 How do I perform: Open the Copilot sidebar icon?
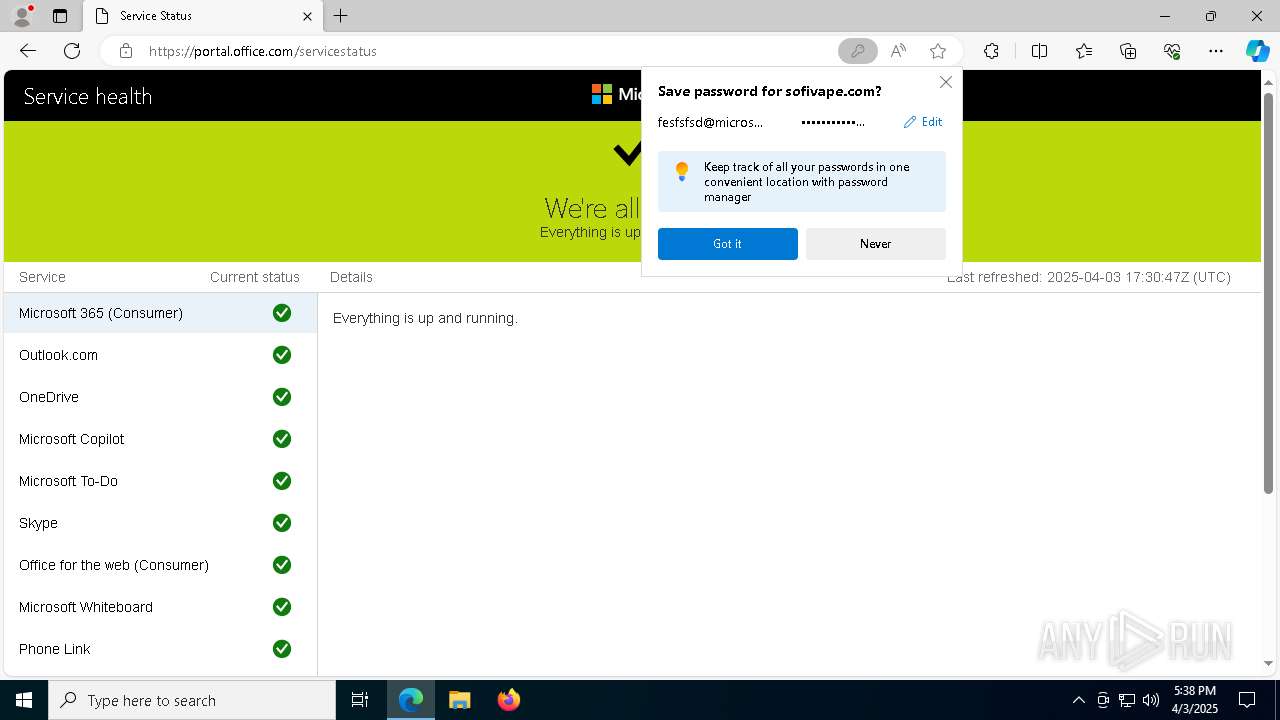[1257, 51]
